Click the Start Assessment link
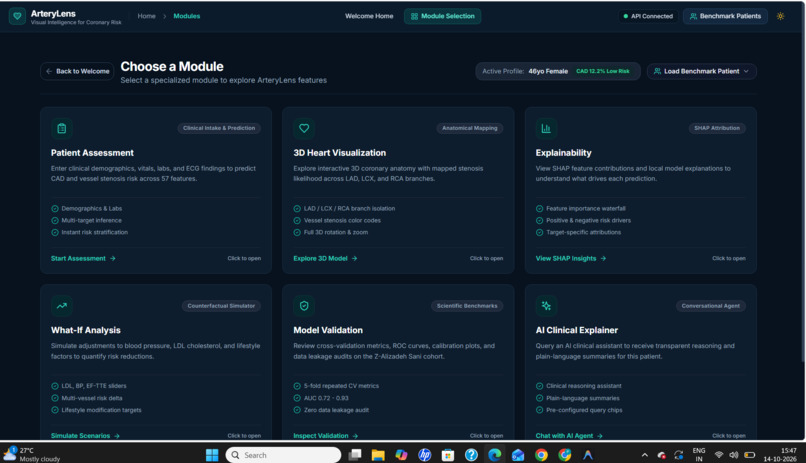The image size is (806, 463). pos(83,258)
